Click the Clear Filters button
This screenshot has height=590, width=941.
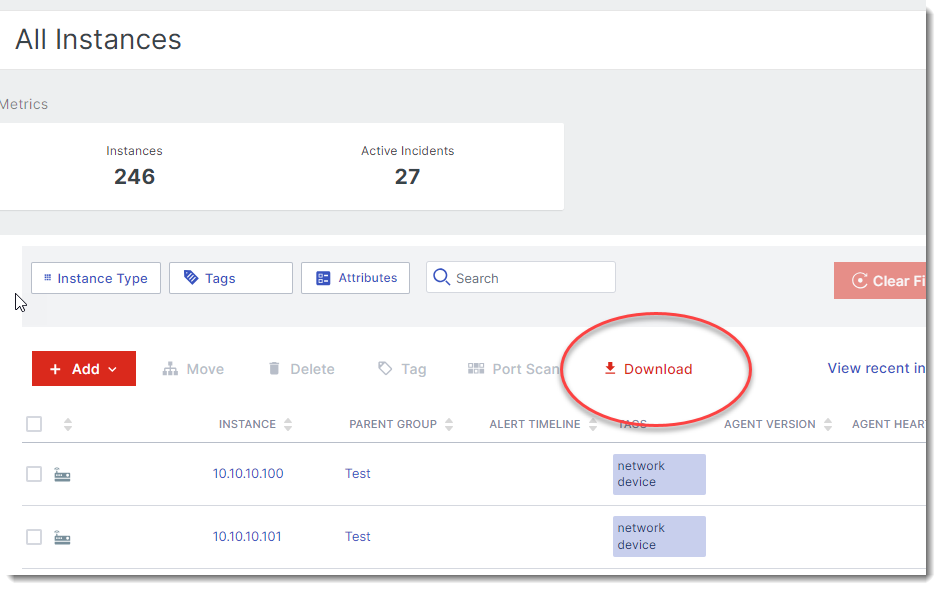[x=880, y=280]
